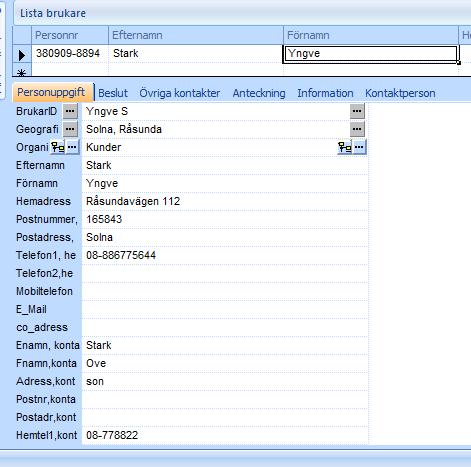Click the Hemadress field with Råsundavägen 112
The width and height of the screenshot is (471, 467).
[x=225, y=201]
